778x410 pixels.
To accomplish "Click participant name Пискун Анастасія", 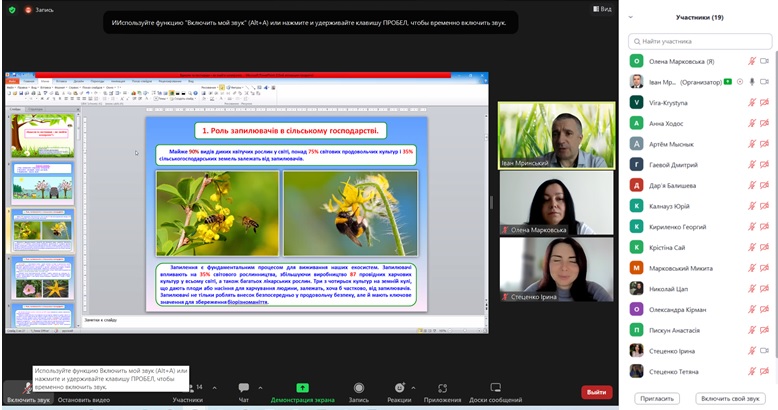I will pos(674,331).
